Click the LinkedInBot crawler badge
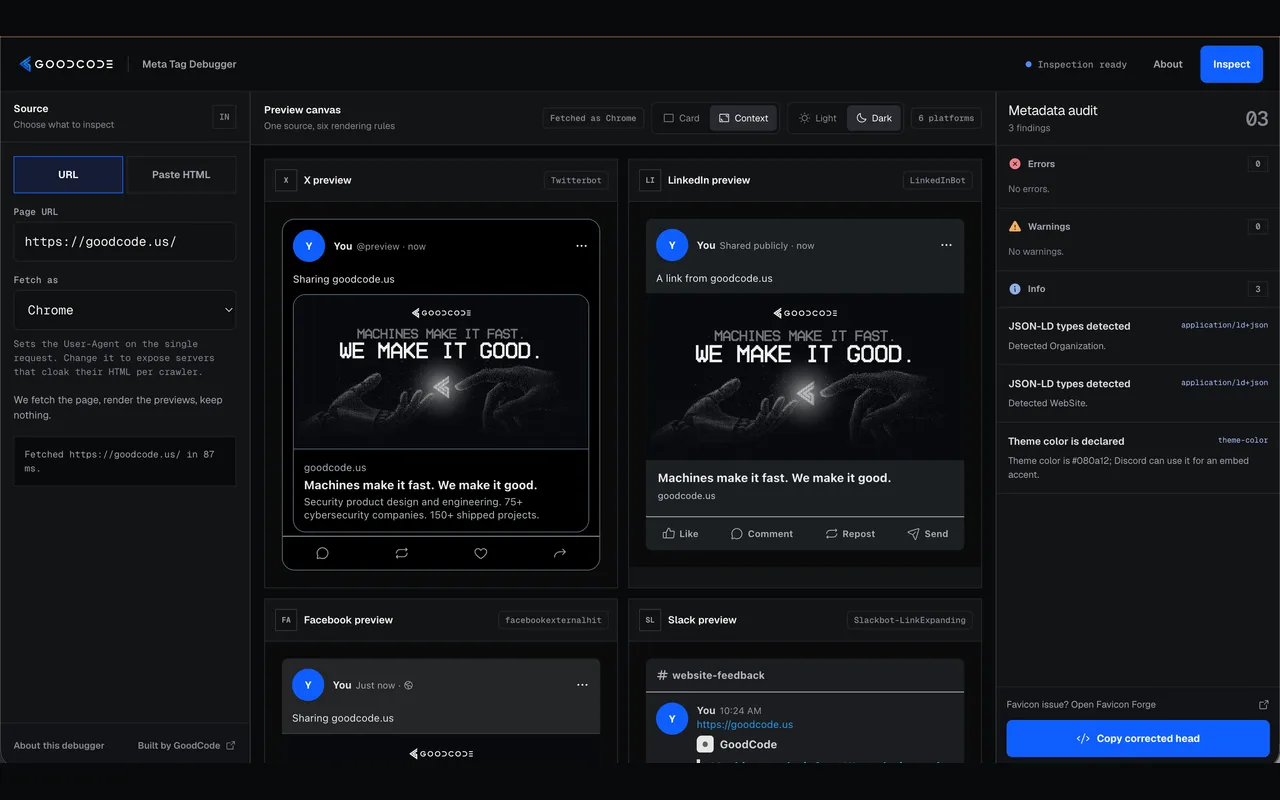This screenshot has width=1280, height=800. click(937, 180)
